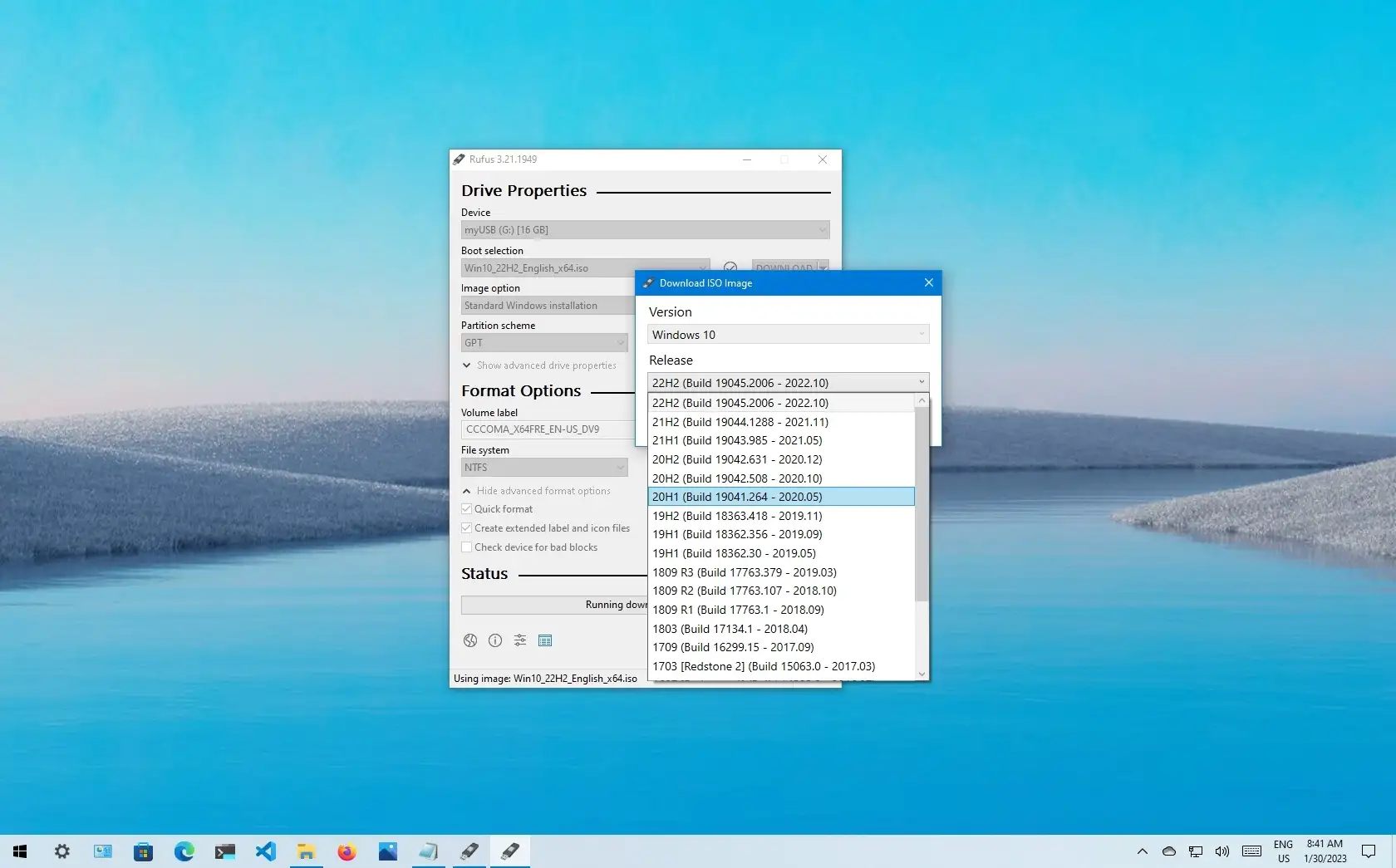Open the Rufus About info icon
Viewport: 1396px width, 868px height.
[495, 640]
